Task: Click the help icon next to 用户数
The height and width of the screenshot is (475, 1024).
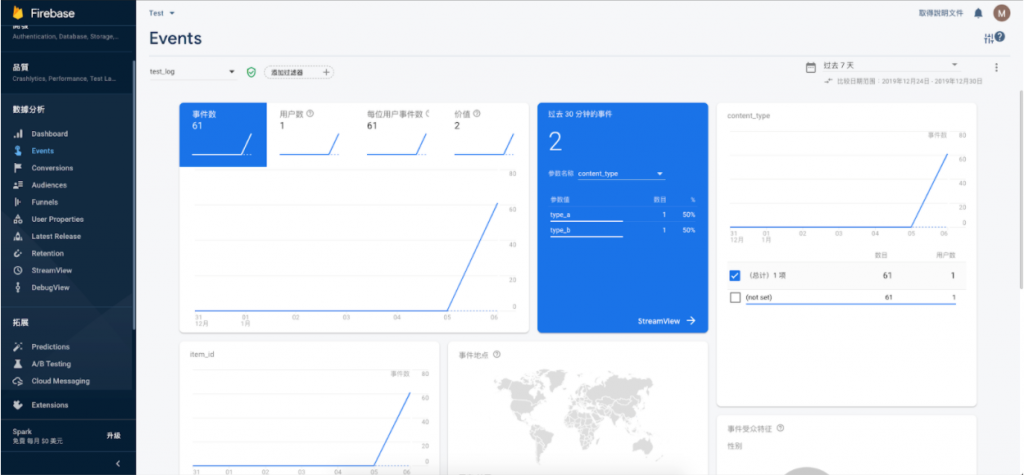Action: coord(310,113)
